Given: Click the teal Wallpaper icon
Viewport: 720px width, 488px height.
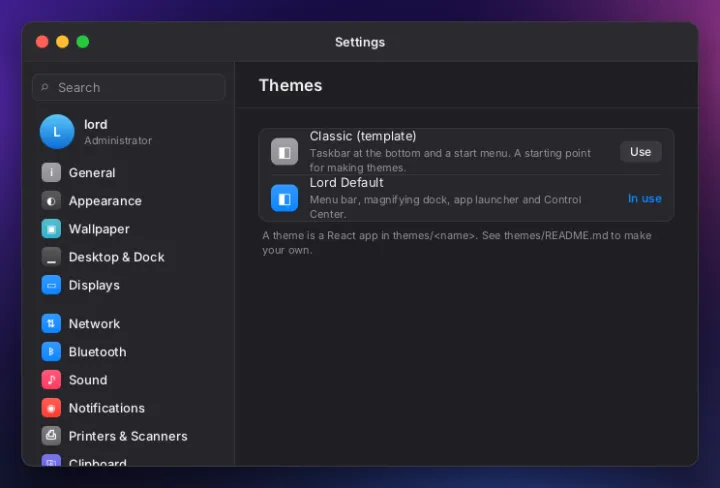Looking at the screenshot, I should pos(51,229).
